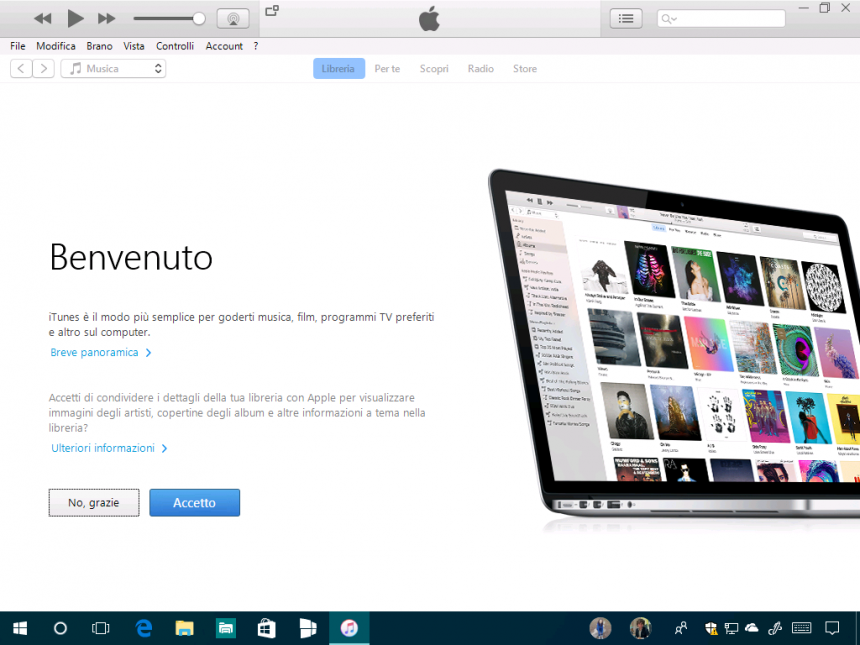Close the iTunes window
This screenshot has width=860, height=645.
tap(846, 8)
